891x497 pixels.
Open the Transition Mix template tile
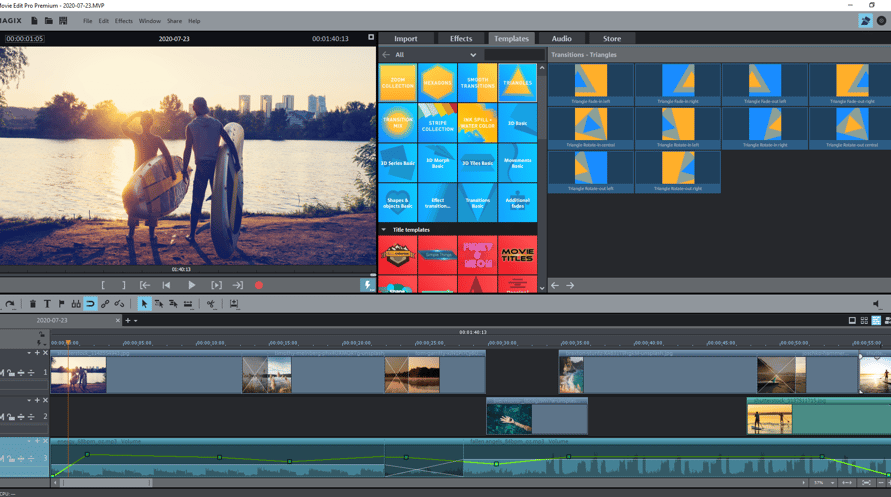pyautogui.click(x=398, y=123)
